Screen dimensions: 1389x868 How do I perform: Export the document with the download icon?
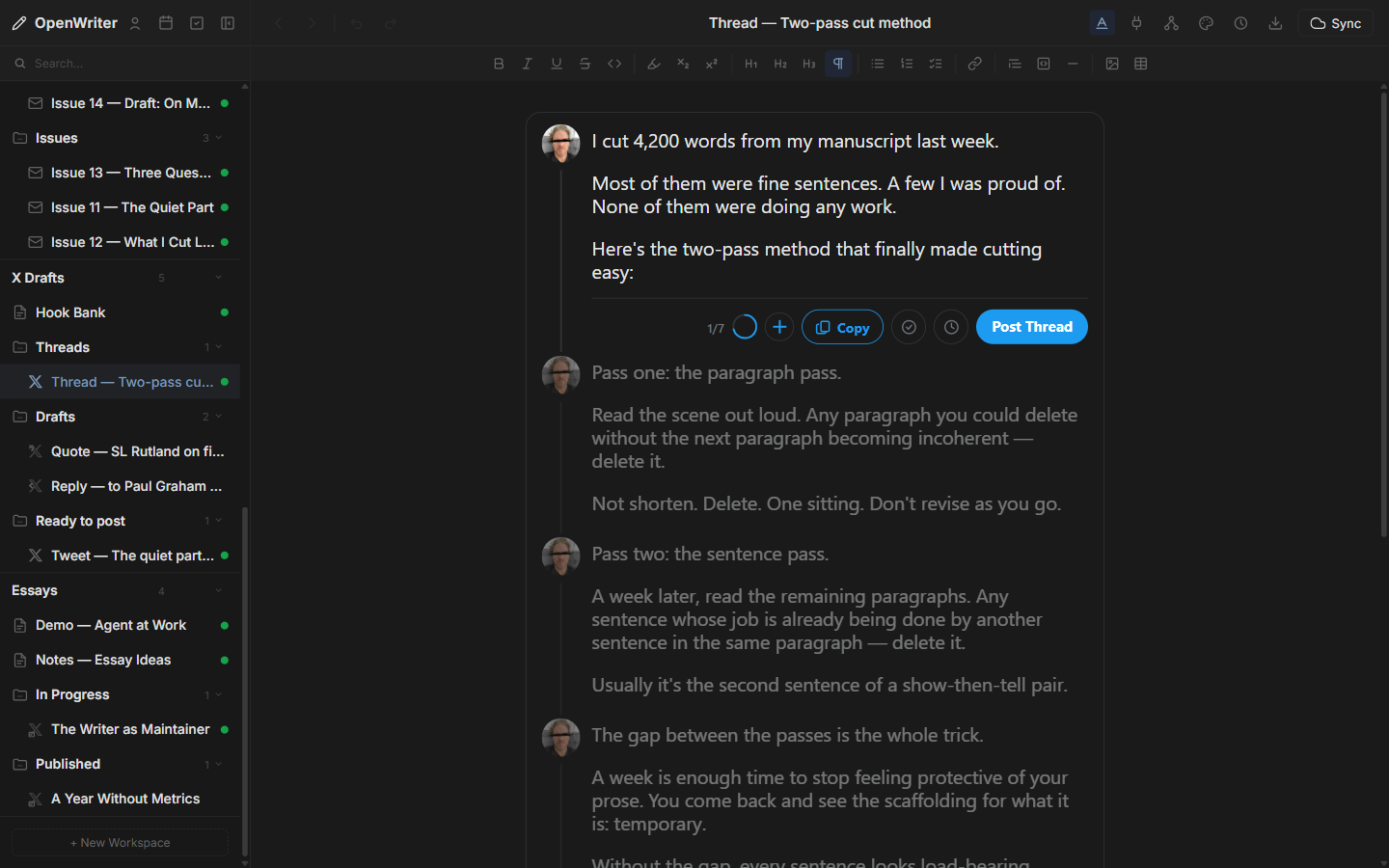tap(1275, 22)
